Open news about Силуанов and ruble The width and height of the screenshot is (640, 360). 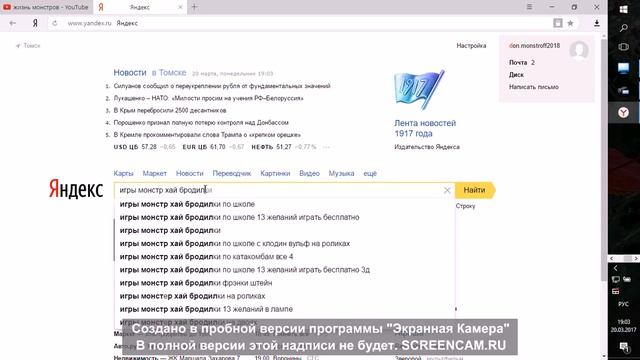point(222,86)
